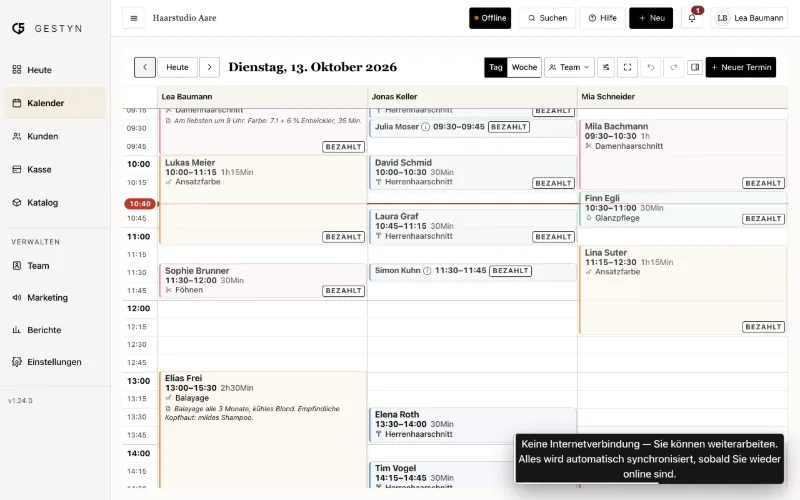Click the 10:40 current time marker
Viewport: 800px width, 500px height.
140,204
